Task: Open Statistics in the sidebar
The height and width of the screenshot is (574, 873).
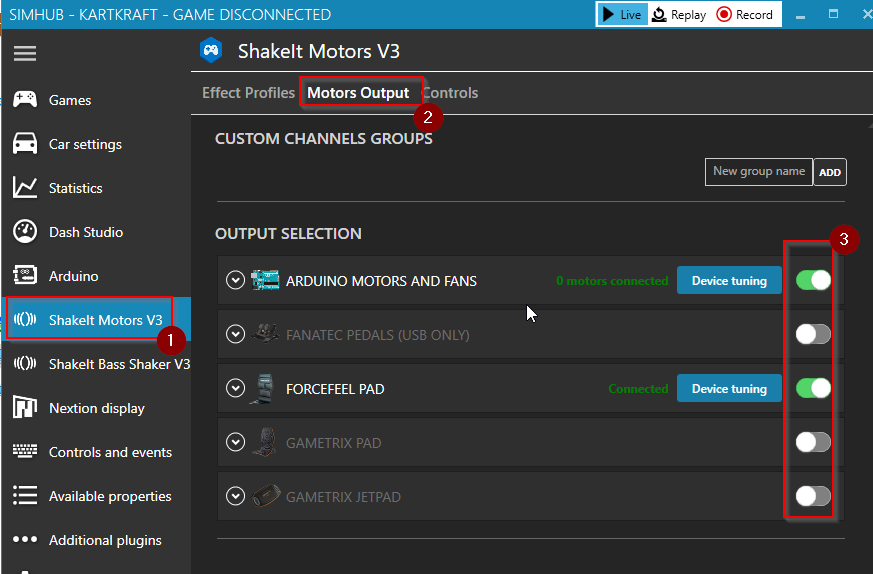Action: click(96, 188)
